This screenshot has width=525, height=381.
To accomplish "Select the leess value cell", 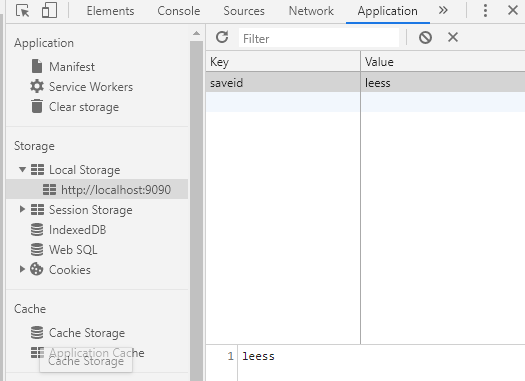I will pos(443,82).
